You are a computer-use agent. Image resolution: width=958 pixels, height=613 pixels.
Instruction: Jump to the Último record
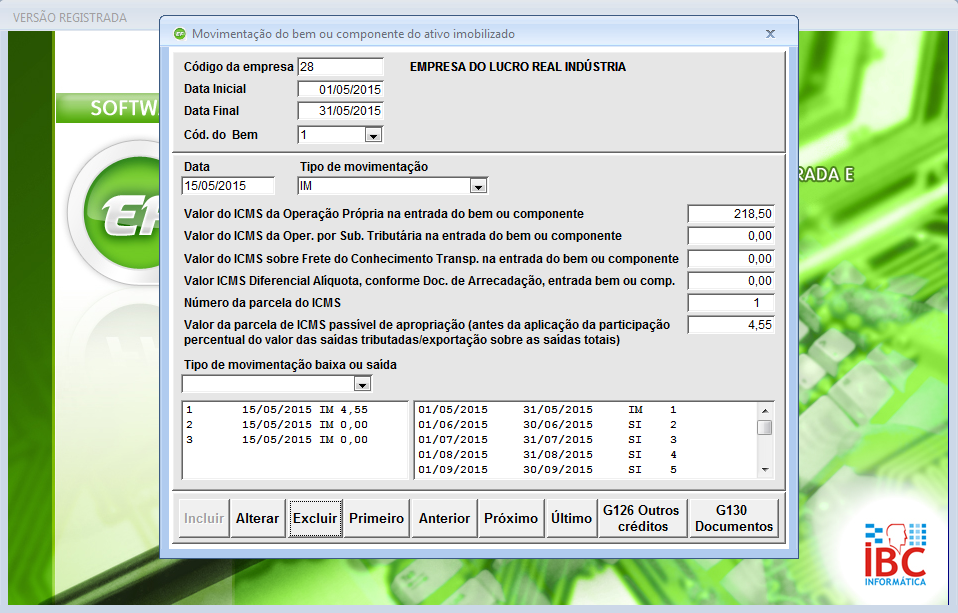click(571, 518)
